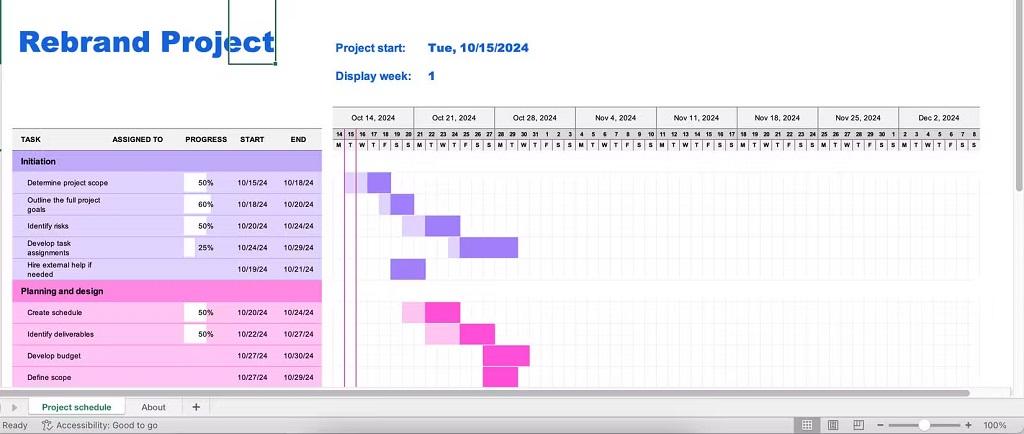Screen dimensions: 1024x434
Task: Click the sheet tab navigation arrow
Action: coord(14,407)
